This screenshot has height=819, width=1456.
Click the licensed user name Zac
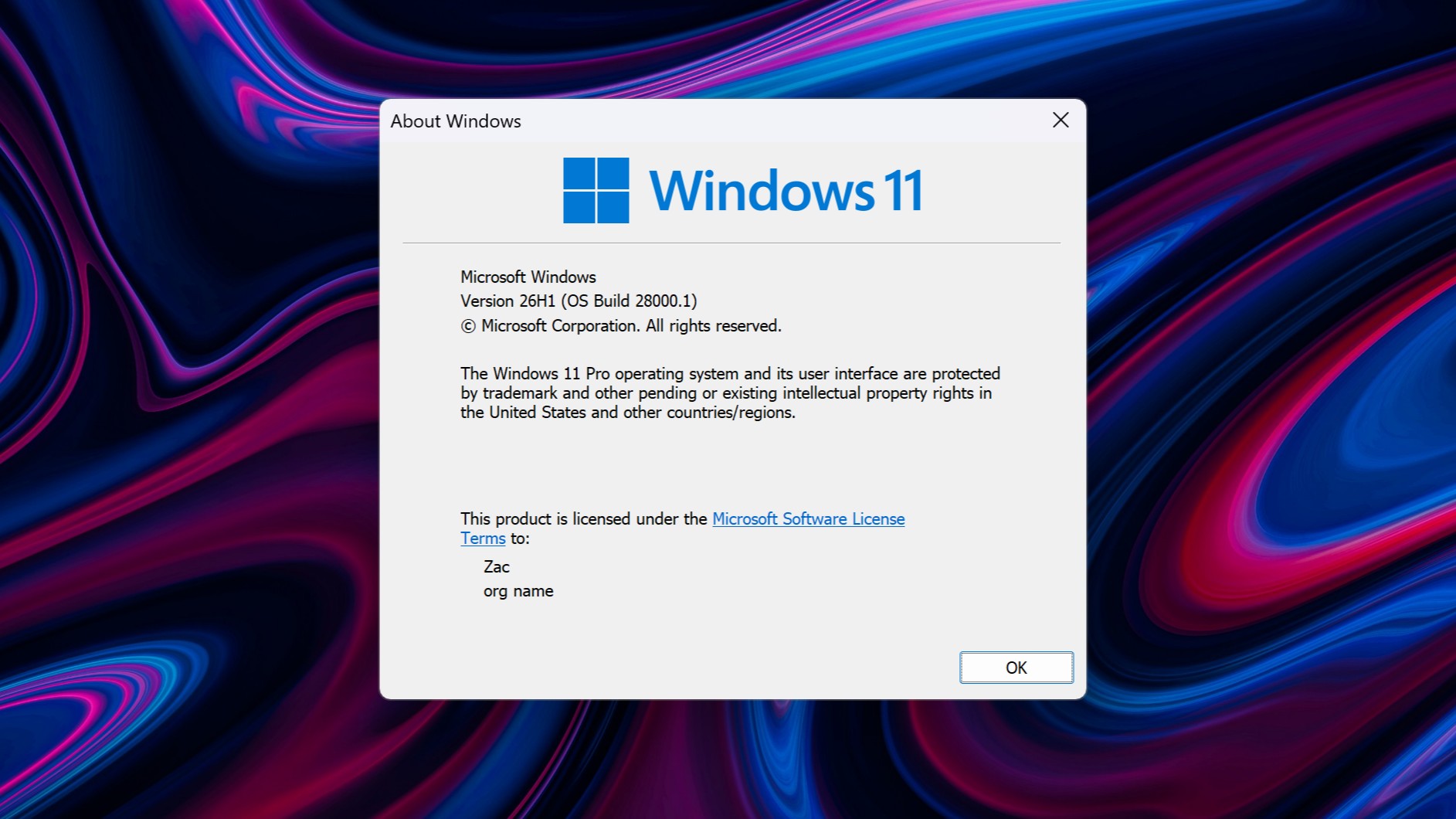click(x=498, y=566)
